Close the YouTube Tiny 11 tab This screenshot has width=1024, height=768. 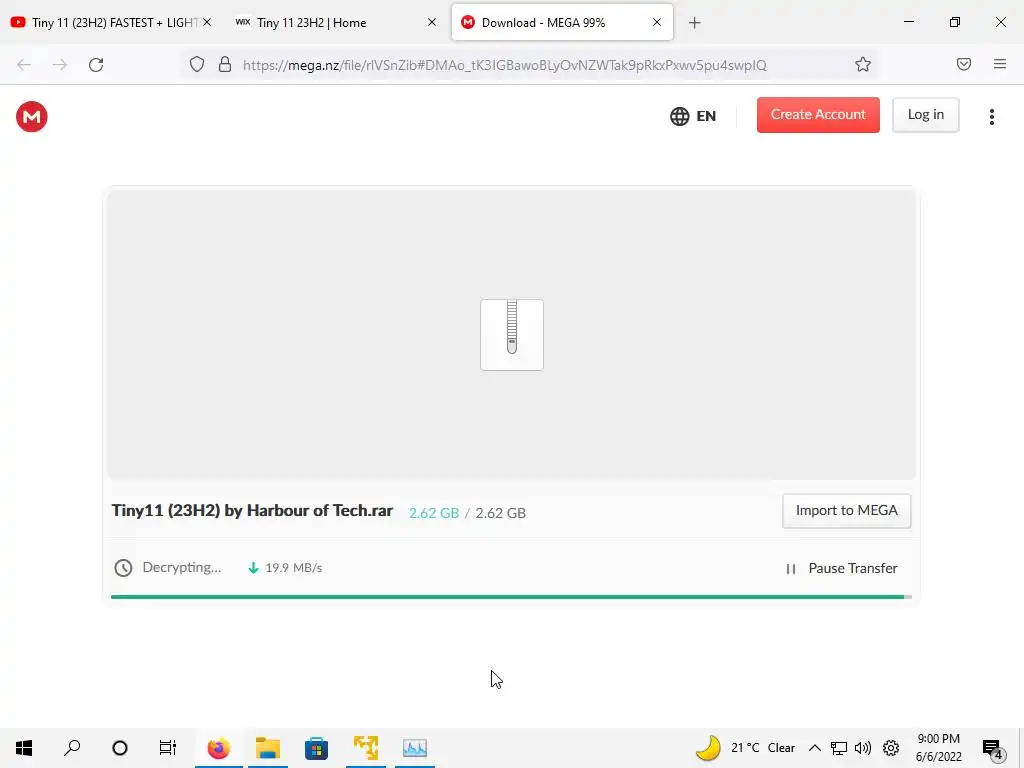coord(207,22)
